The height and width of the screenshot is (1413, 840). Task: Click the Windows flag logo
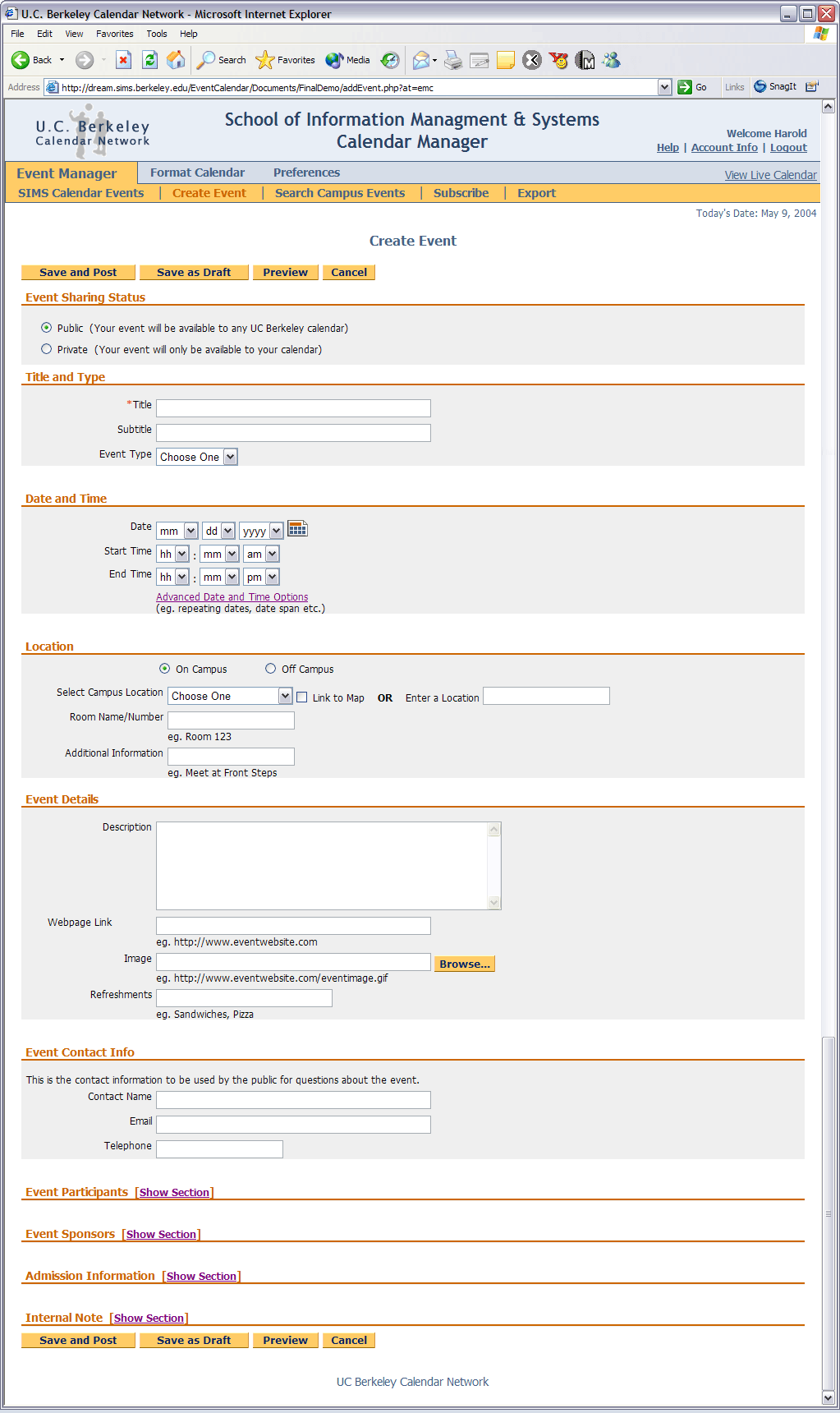821,34
